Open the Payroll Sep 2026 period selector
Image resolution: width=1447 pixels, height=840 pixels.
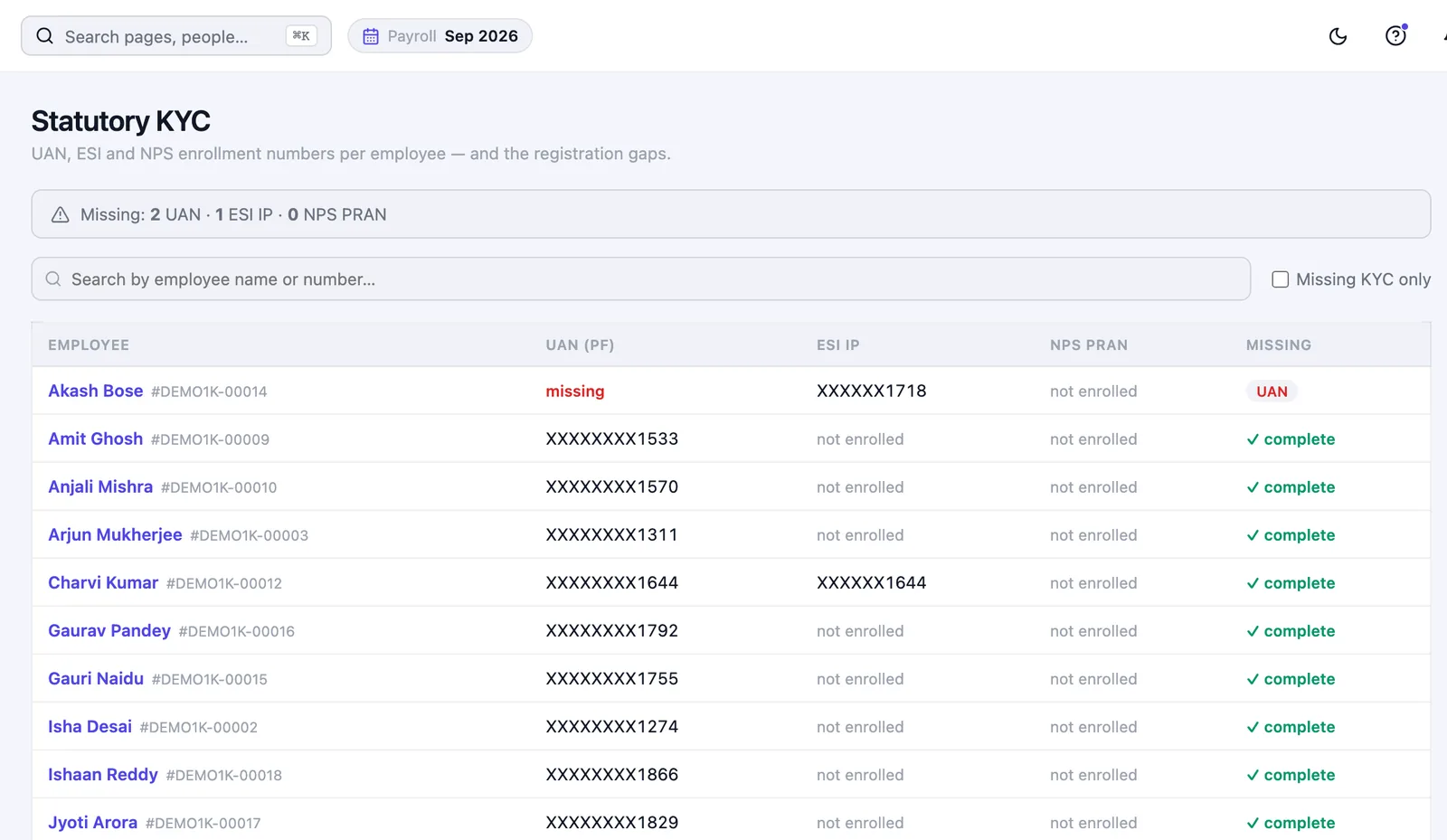[x=440, y=36]
